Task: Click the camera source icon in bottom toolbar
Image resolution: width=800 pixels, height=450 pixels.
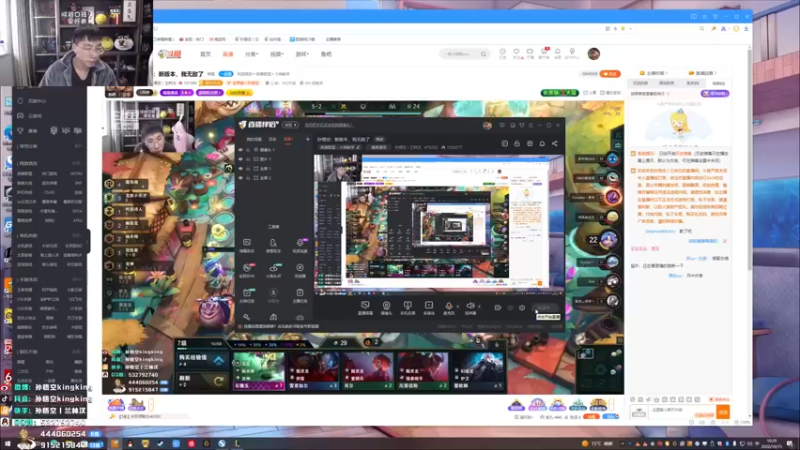Action: pyautogui.click(x=386, y=307)
